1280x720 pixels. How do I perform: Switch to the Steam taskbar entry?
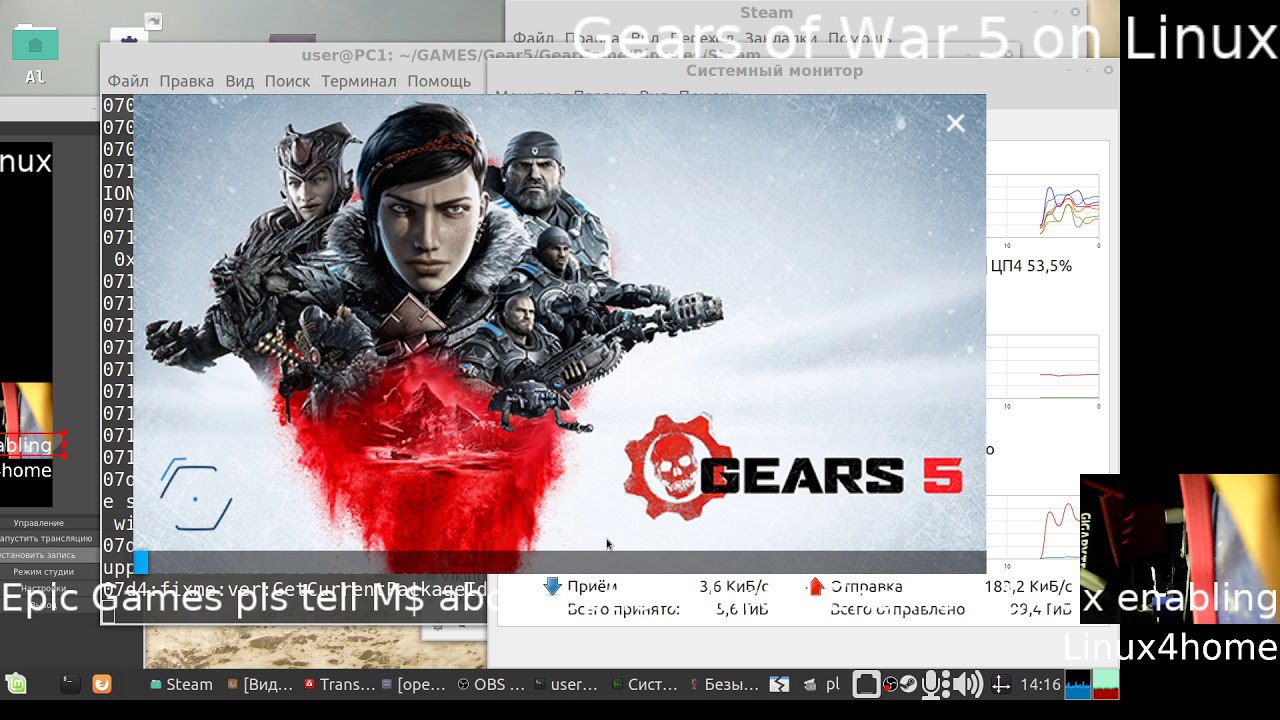(181, 685)
